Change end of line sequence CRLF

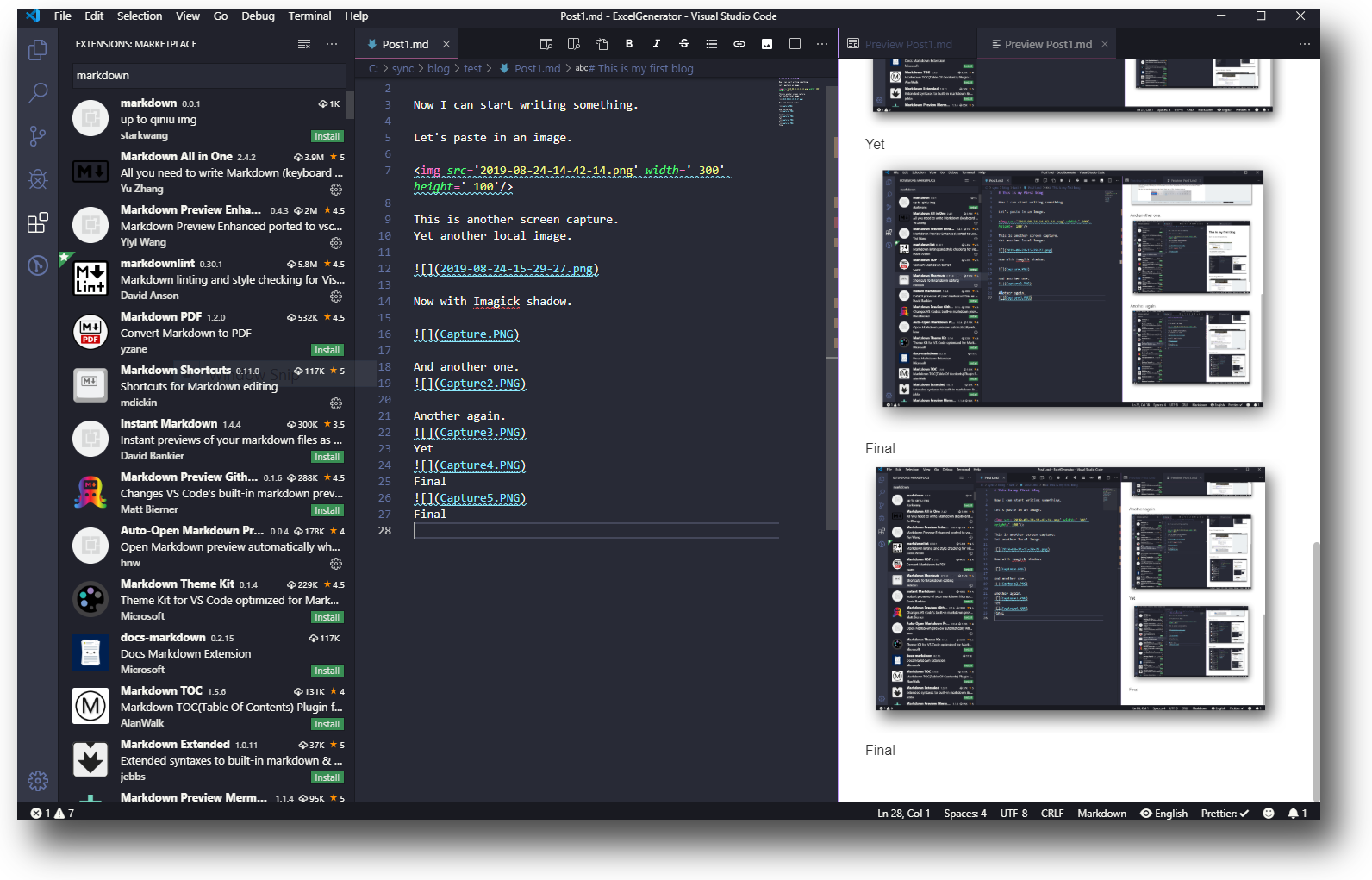pyautogui.click(x=1052, y=813)
